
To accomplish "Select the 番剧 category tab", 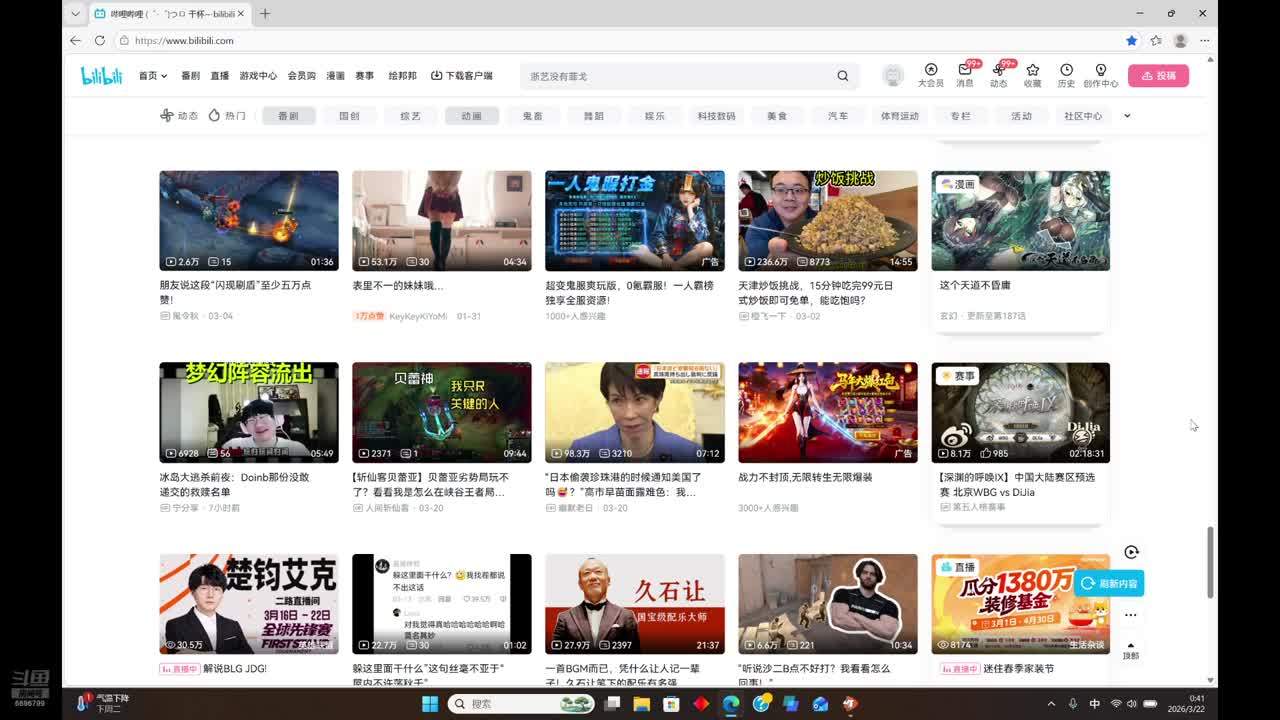I will coord(288,116).
